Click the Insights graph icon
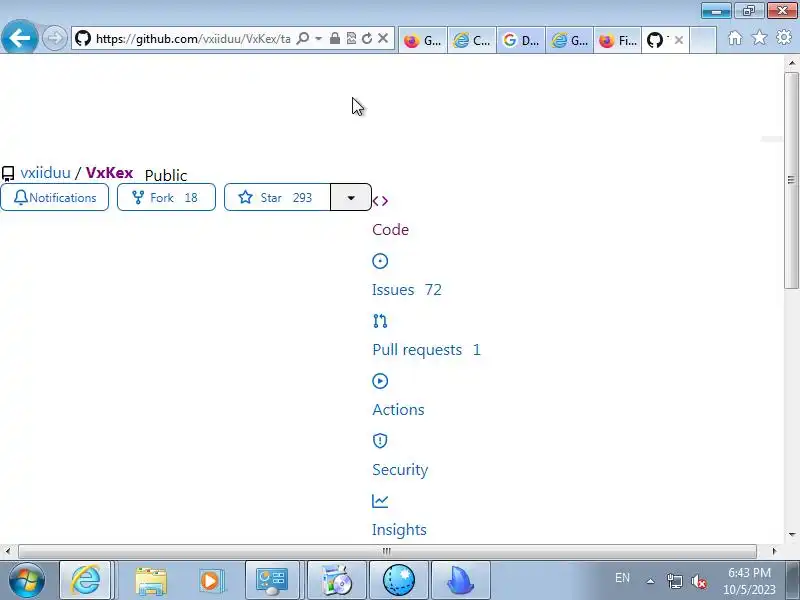This screenshot has width=800, height=600. [x=380, y=501]
